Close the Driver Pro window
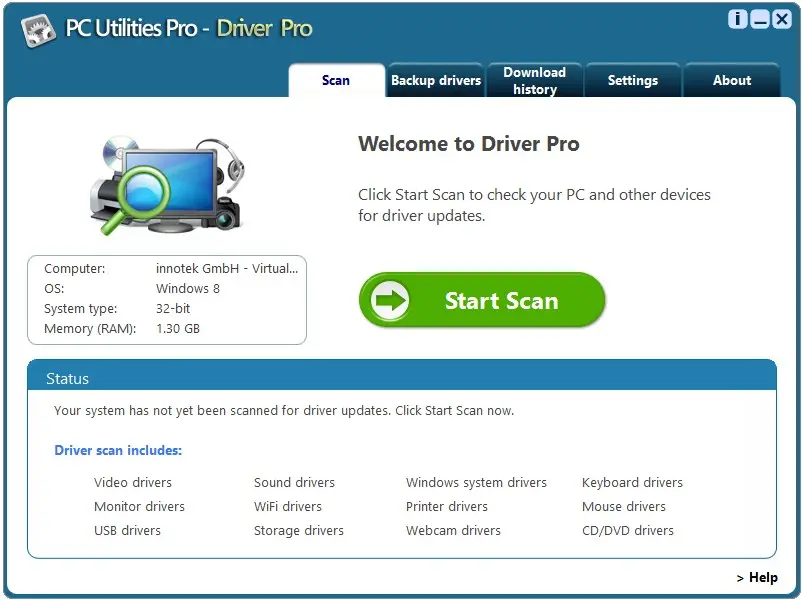This screenshot has height=600, width=802. pyautogui.click(x=782, y=19)
